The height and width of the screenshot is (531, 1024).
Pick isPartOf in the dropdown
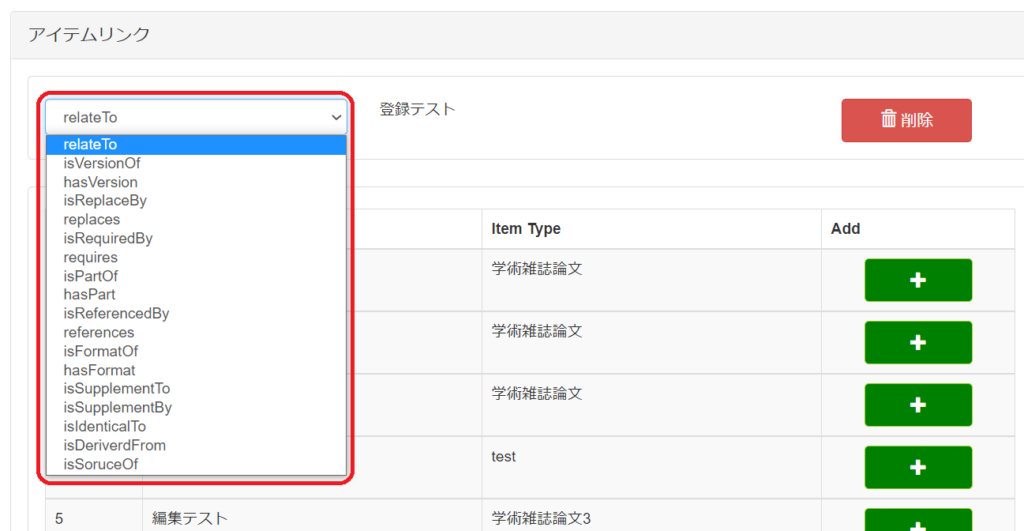[91, 276]
